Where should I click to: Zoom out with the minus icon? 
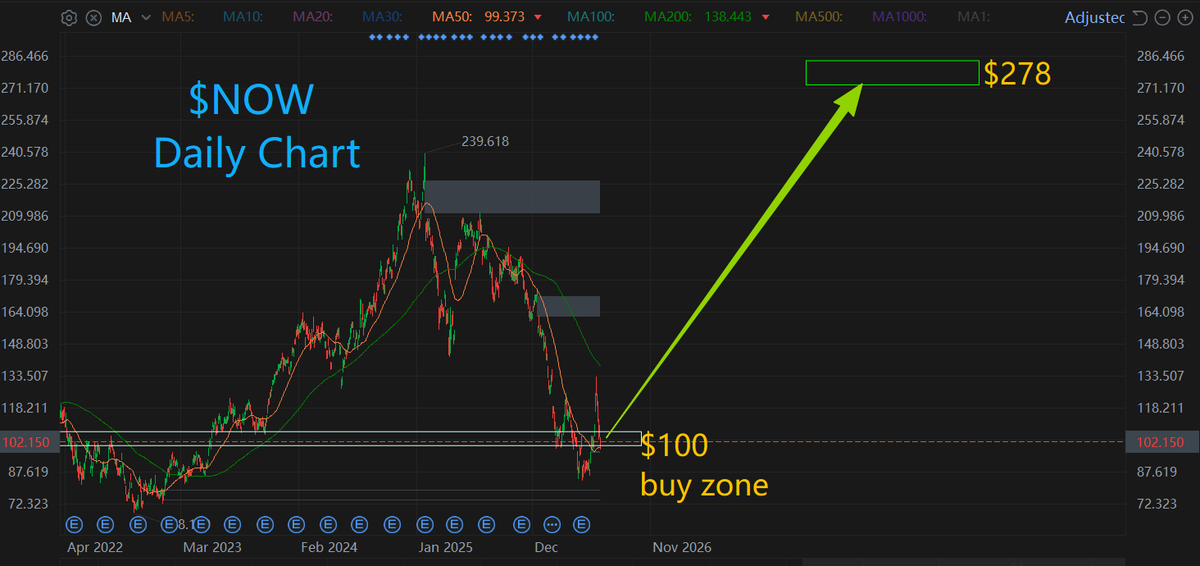click(x=1160, y=18)
